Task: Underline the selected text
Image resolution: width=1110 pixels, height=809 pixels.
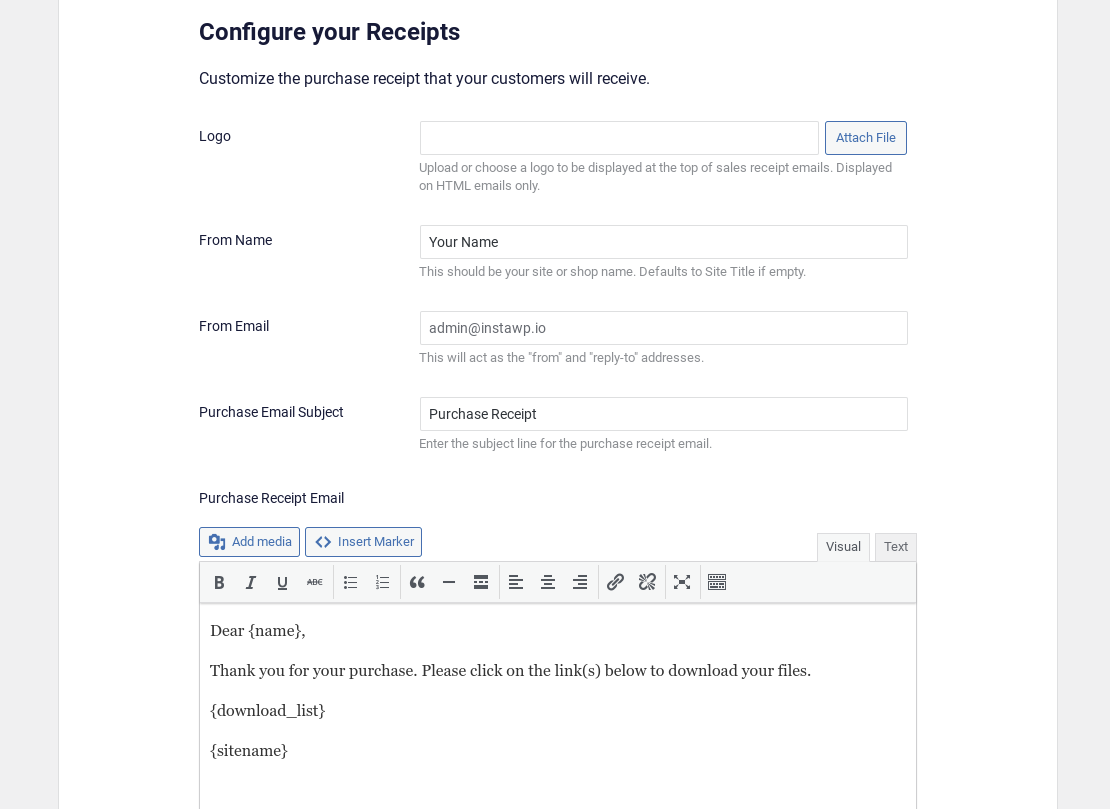Action: (x=282, y=582)
